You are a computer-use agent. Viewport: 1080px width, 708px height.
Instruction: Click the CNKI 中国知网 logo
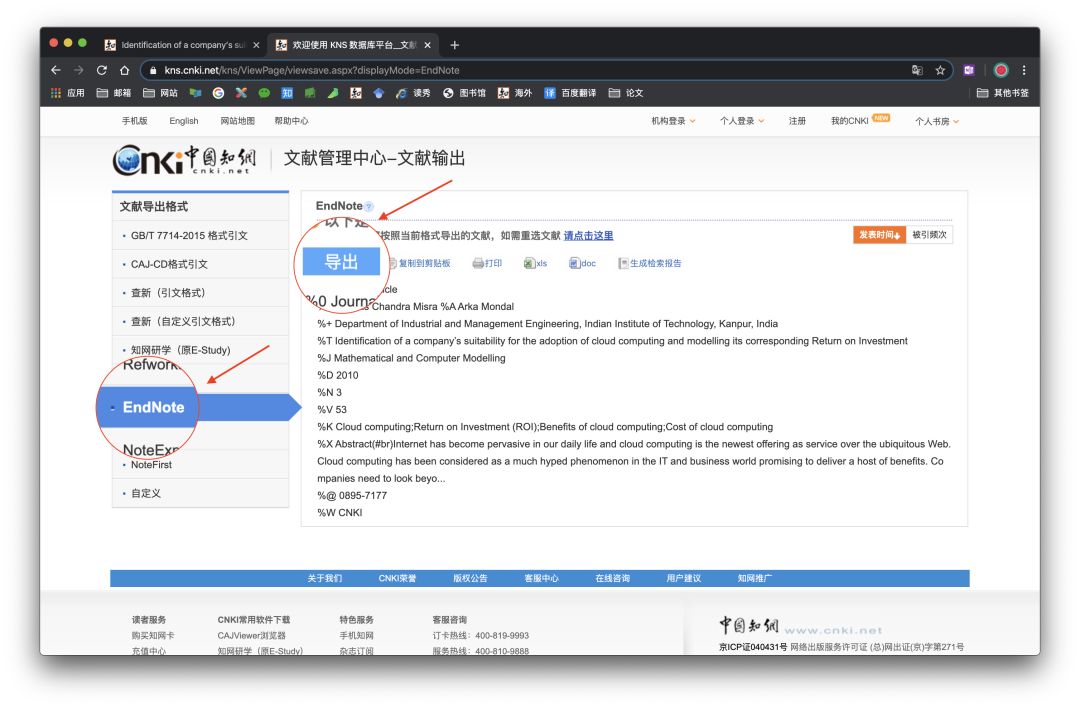(184, 159)
